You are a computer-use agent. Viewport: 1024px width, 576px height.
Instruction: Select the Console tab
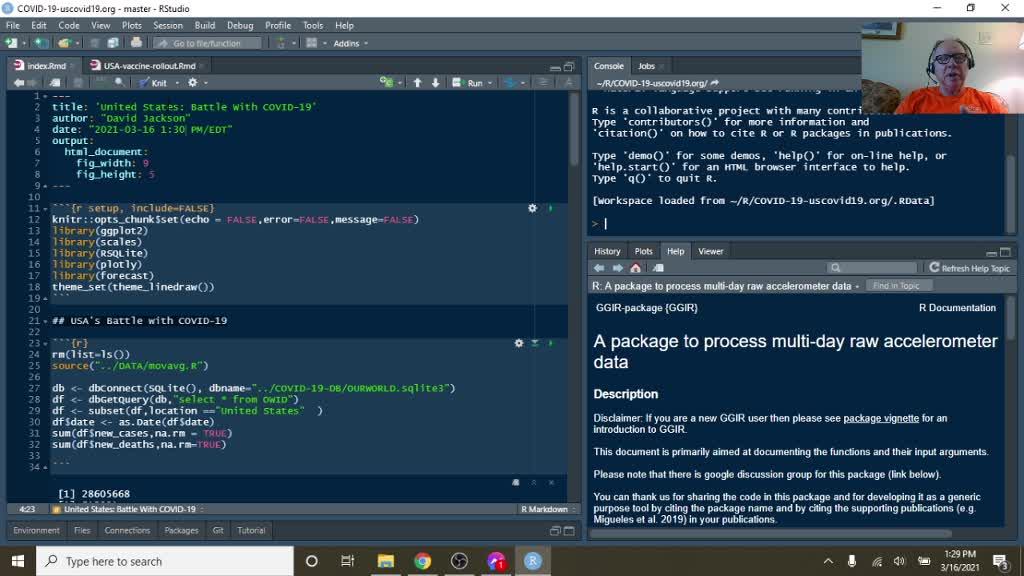609,66
